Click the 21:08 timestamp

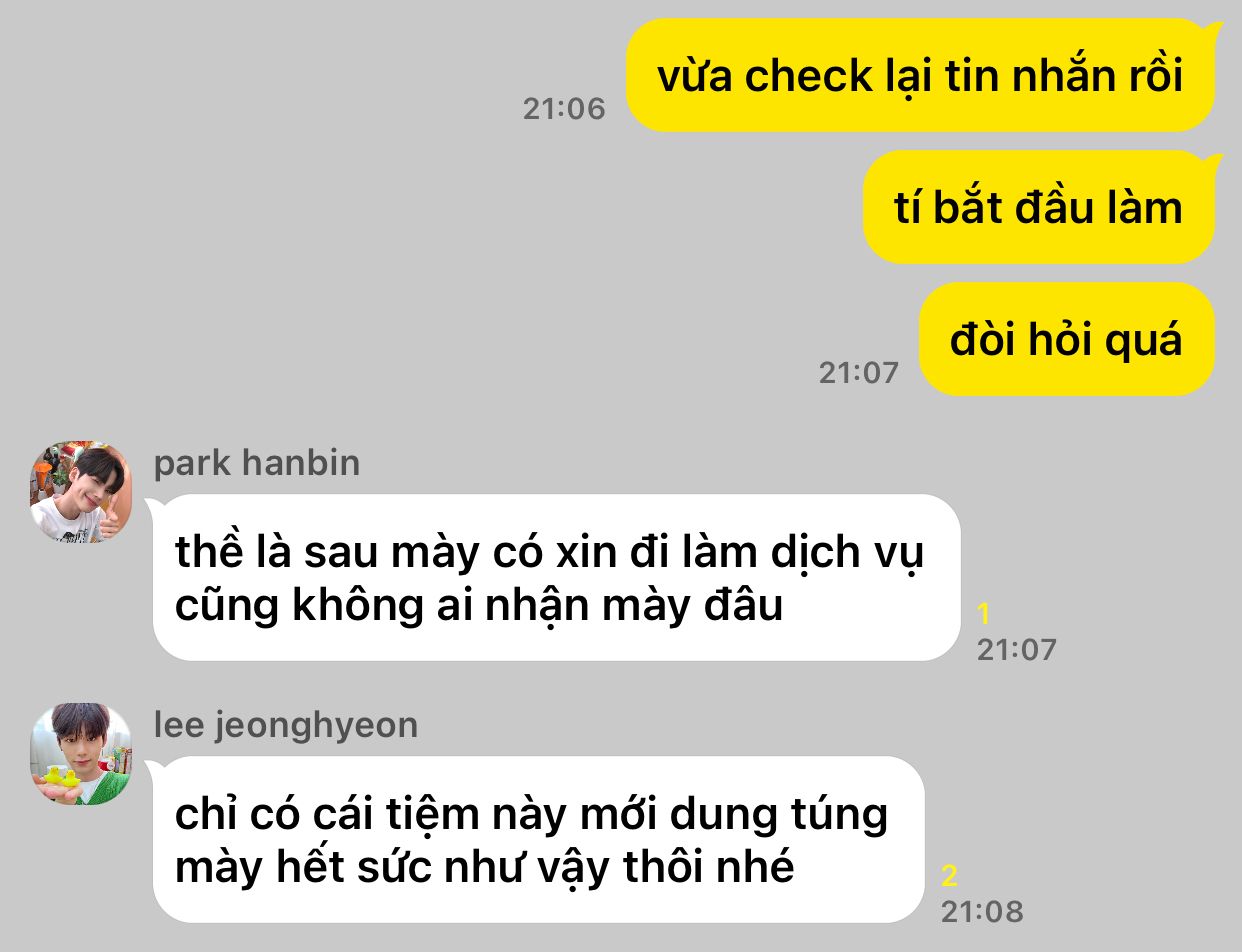tap(982, 912)
